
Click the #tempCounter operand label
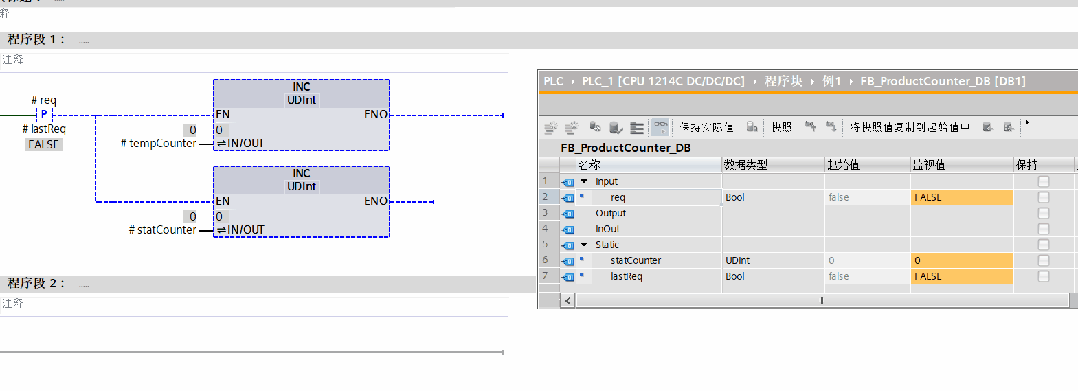click(x=159, y=143)
